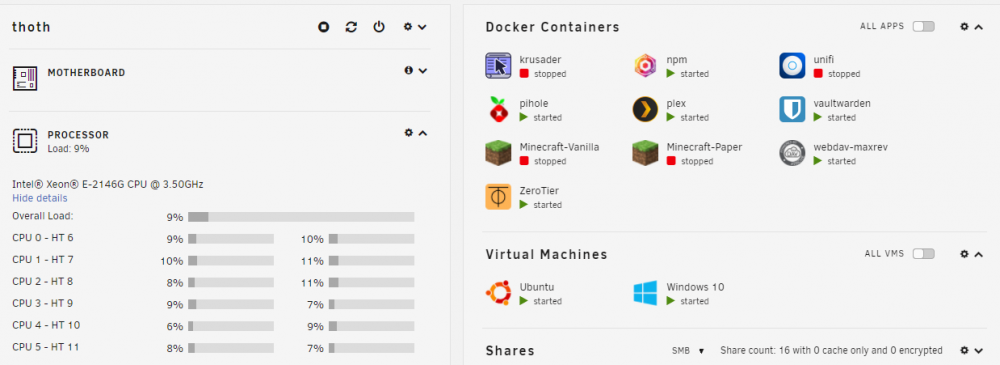Click the Minecraft-Vanilla grass block icon
Viewport: 1000px width, 365px height.
click(x=499, y=153)
